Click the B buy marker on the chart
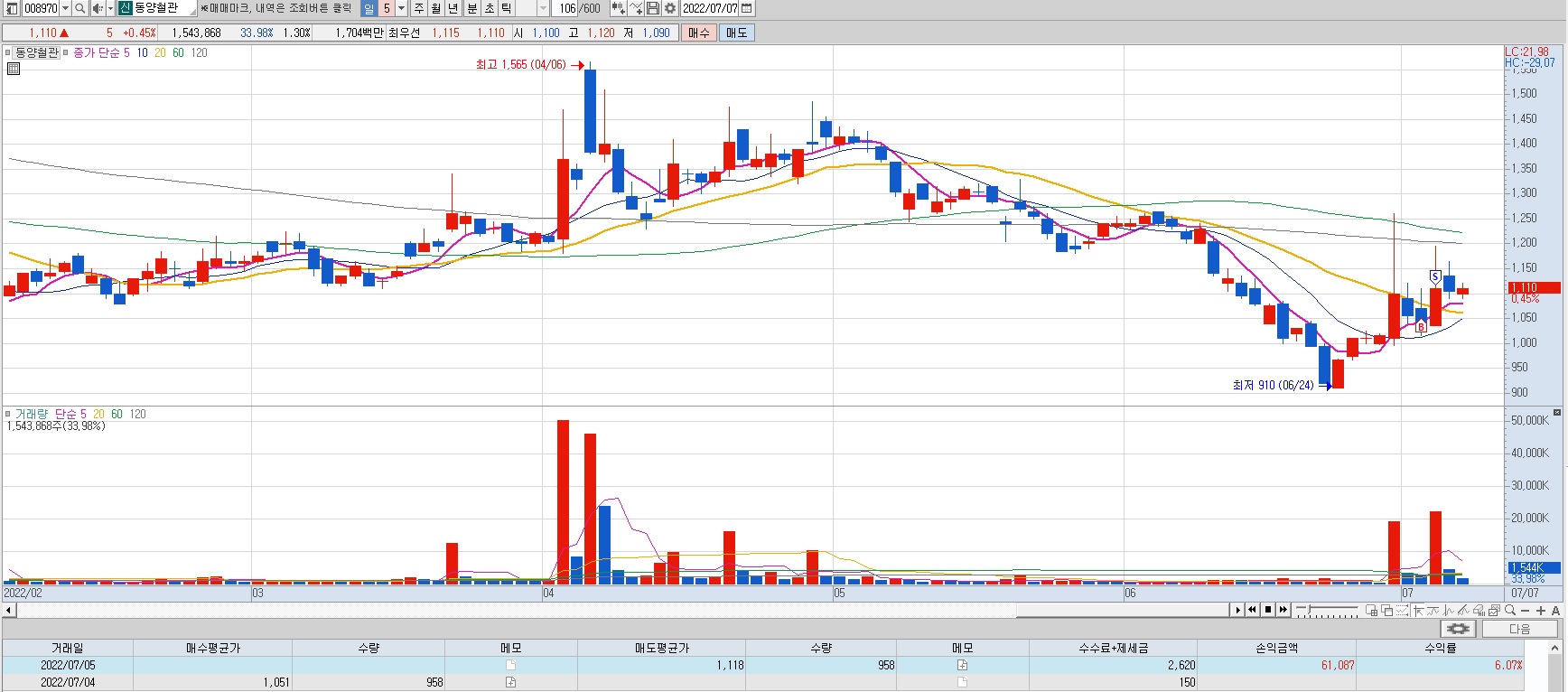This screenshot has height=692, width=1568. 1421,327
